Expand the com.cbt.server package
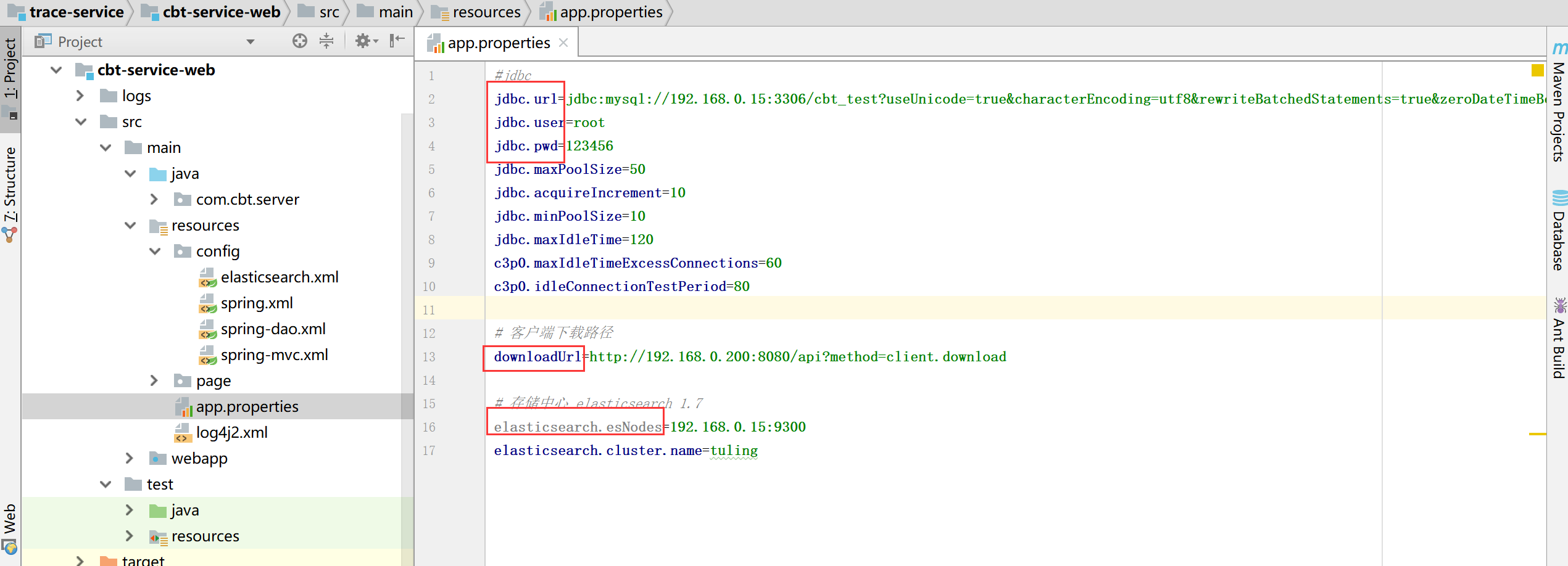 click(154, 199)
